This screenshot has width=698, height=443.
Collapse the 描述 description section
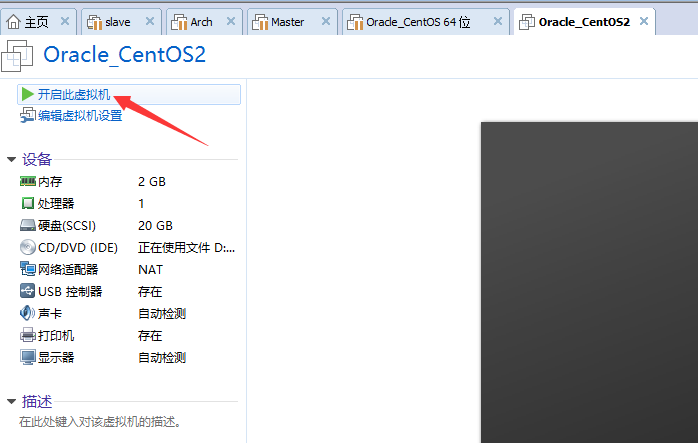click(x=12, y=402)
